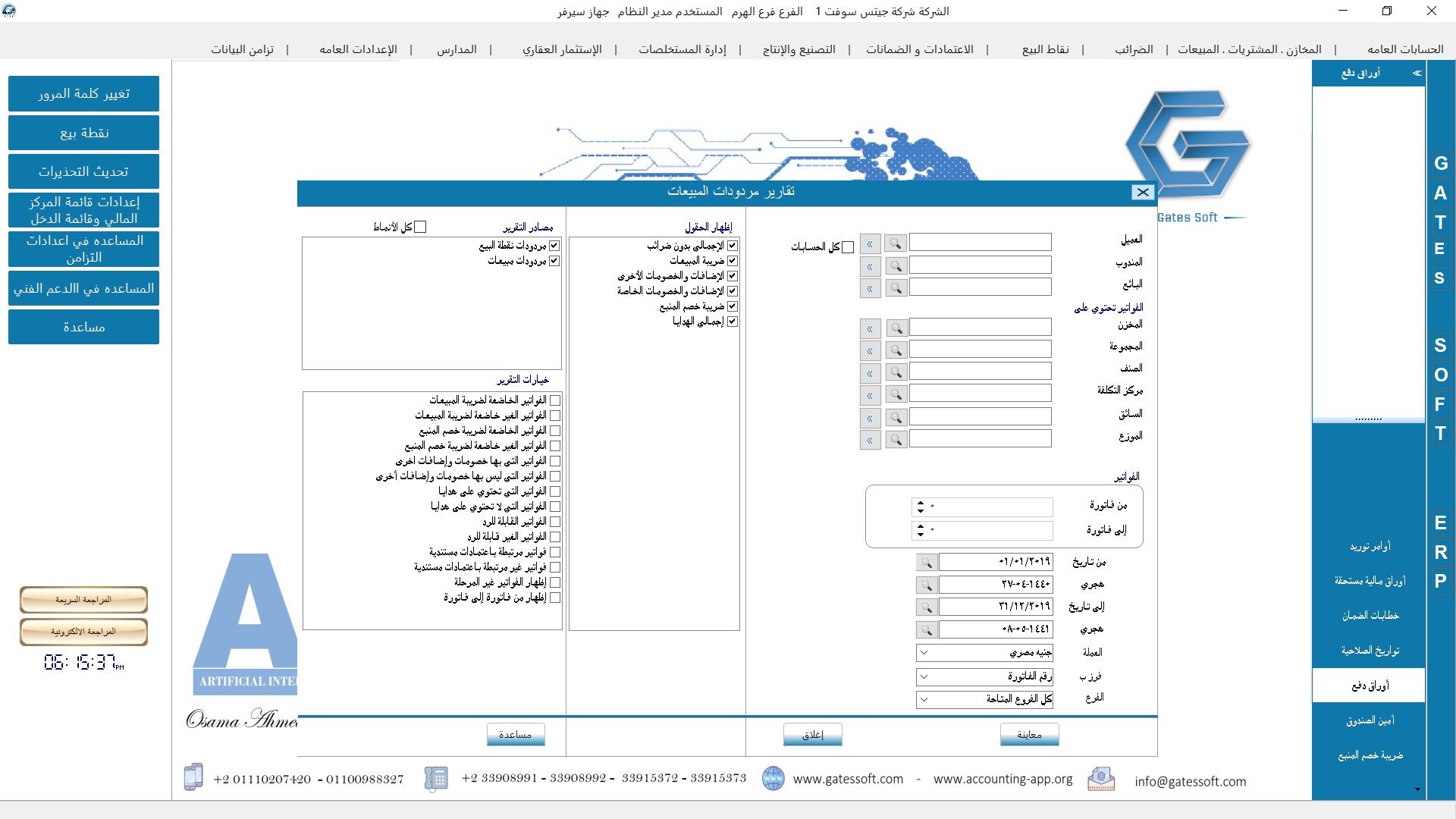The width and height of the screenshot is (1456, 819).
Task: Click المراجعة السريعة button
Action: [83, 600]
